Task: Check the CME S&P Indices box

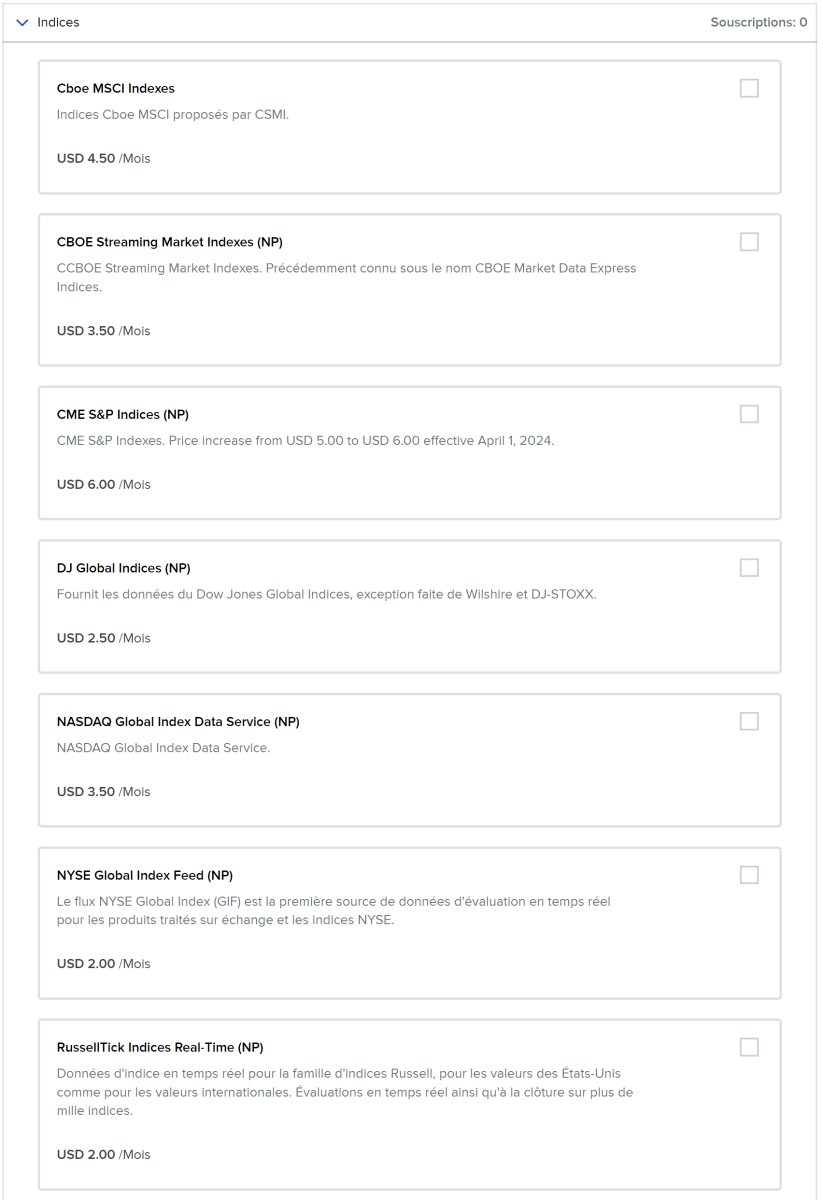Action: tap(749, 414)
